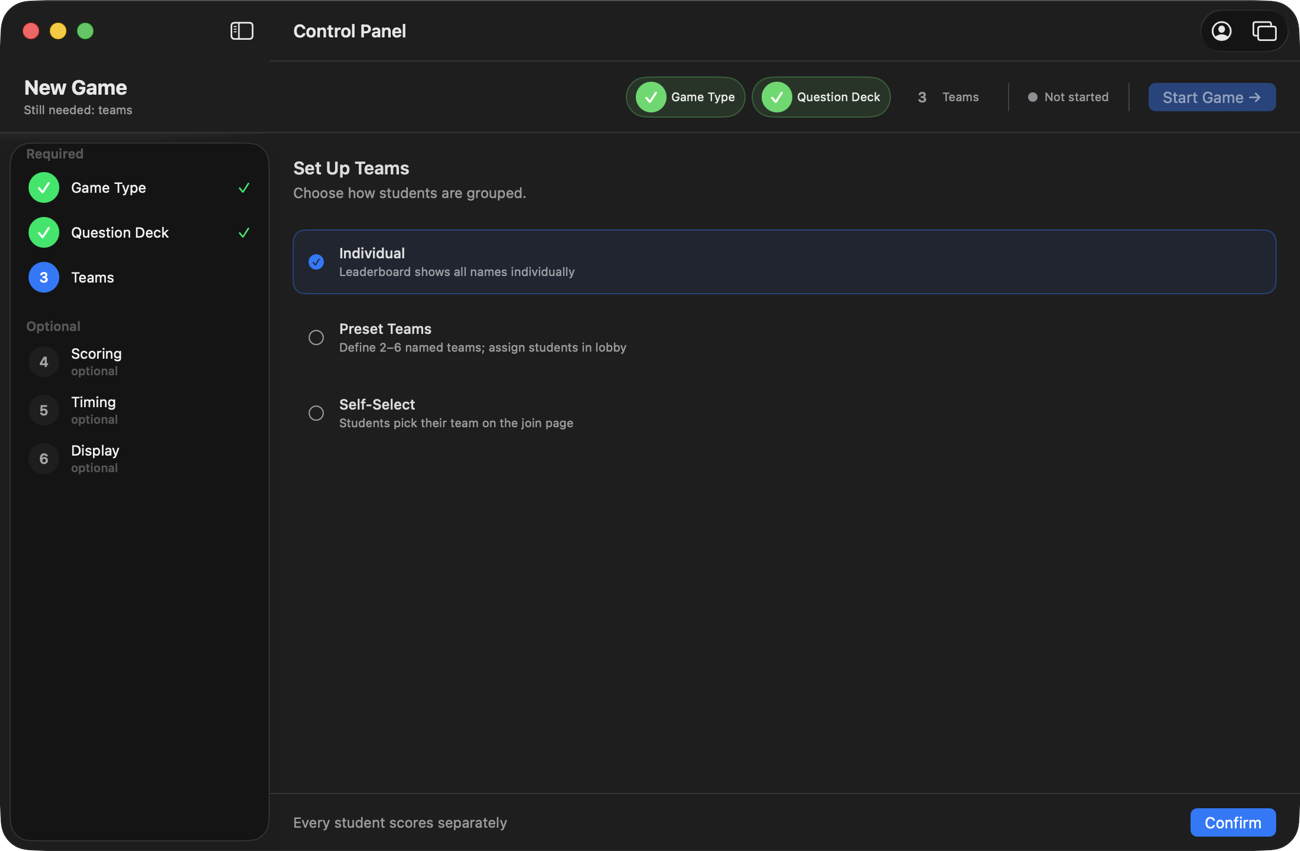Select the Self-Select radio button
1300x851 pixels.
[316, 413]
